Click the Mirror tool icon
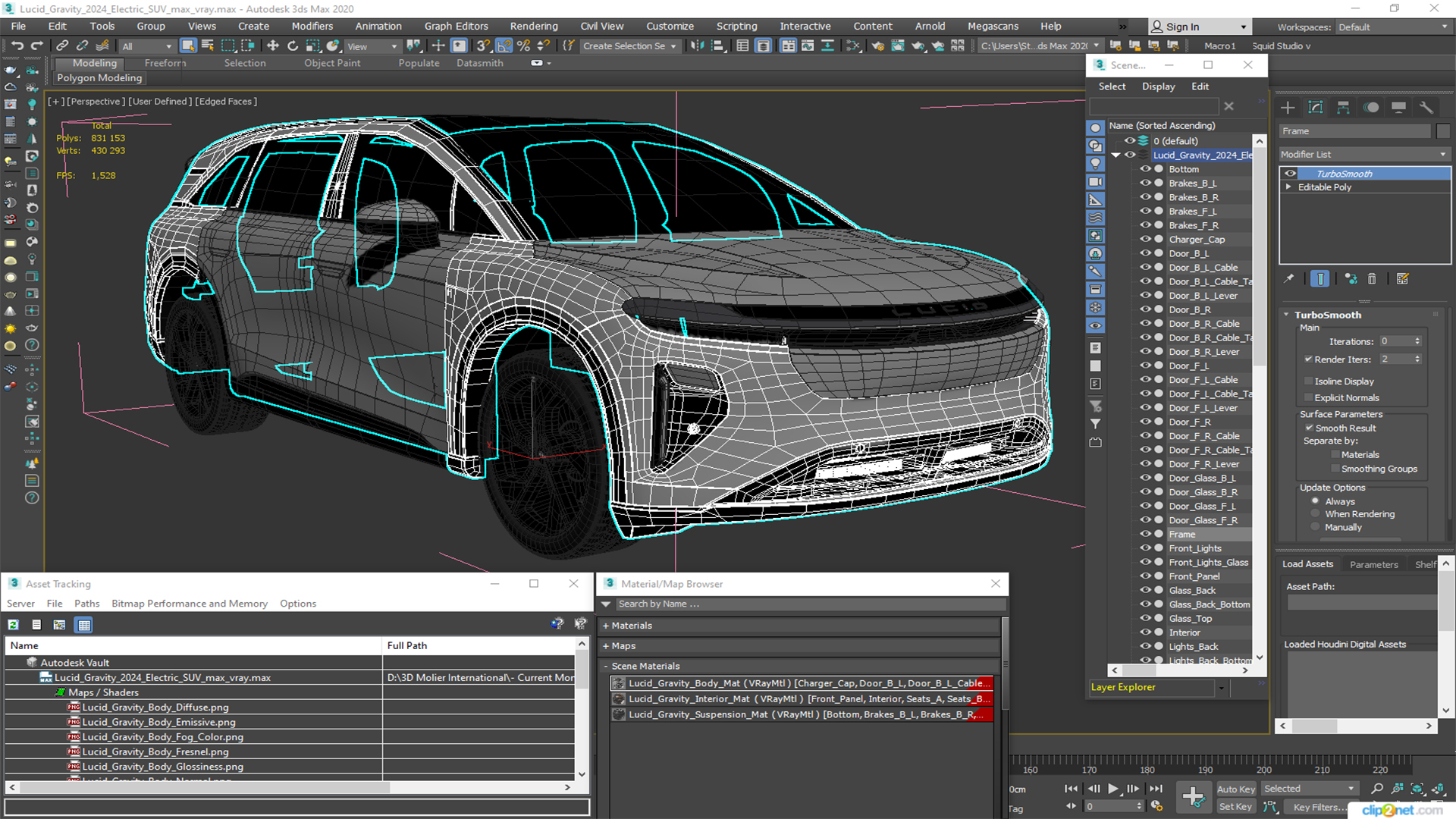Screen dimensions: 1456x819 point(697,46)
